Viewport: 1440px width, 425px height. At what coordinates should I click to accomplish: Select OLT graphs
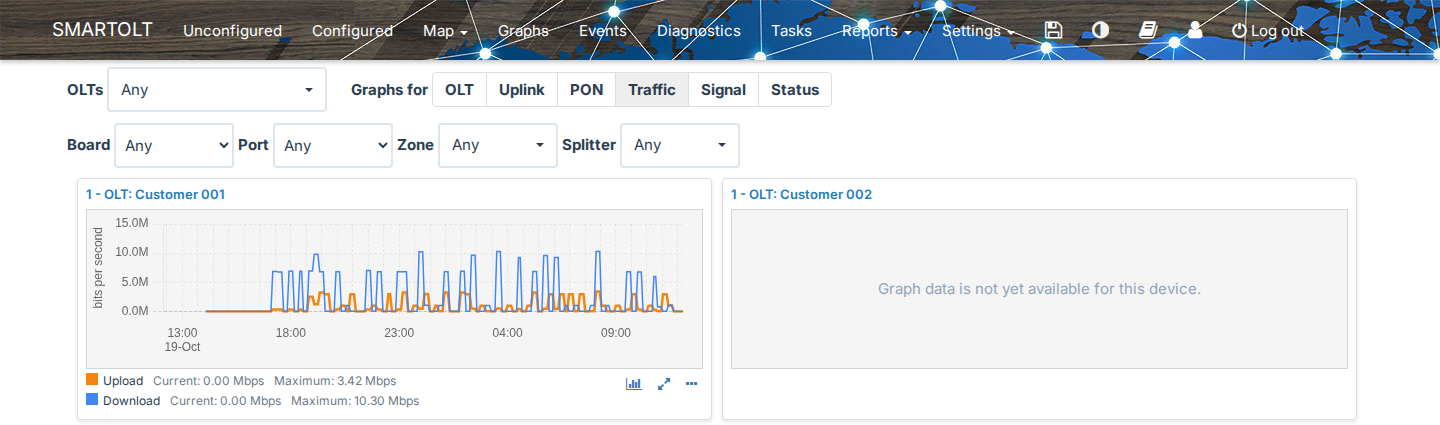459,90
